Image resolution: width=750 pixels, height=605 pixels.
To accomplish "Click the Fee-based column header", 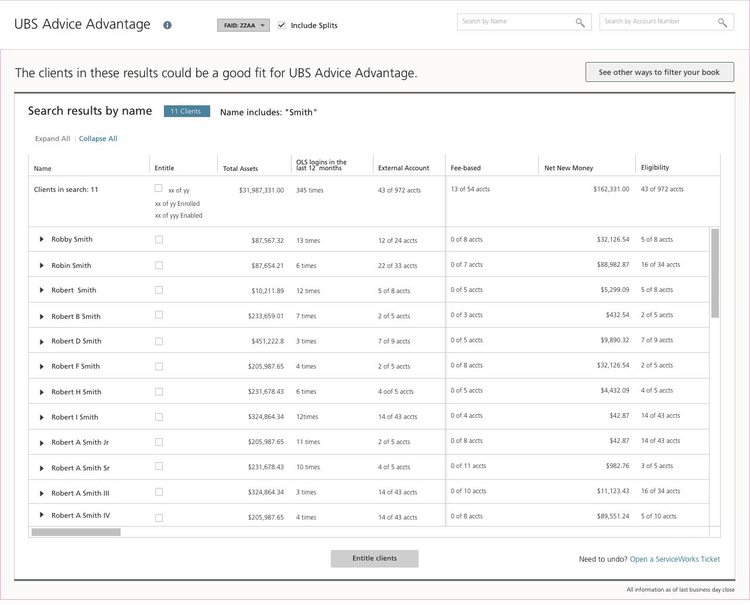I will [x=465, y=168].
